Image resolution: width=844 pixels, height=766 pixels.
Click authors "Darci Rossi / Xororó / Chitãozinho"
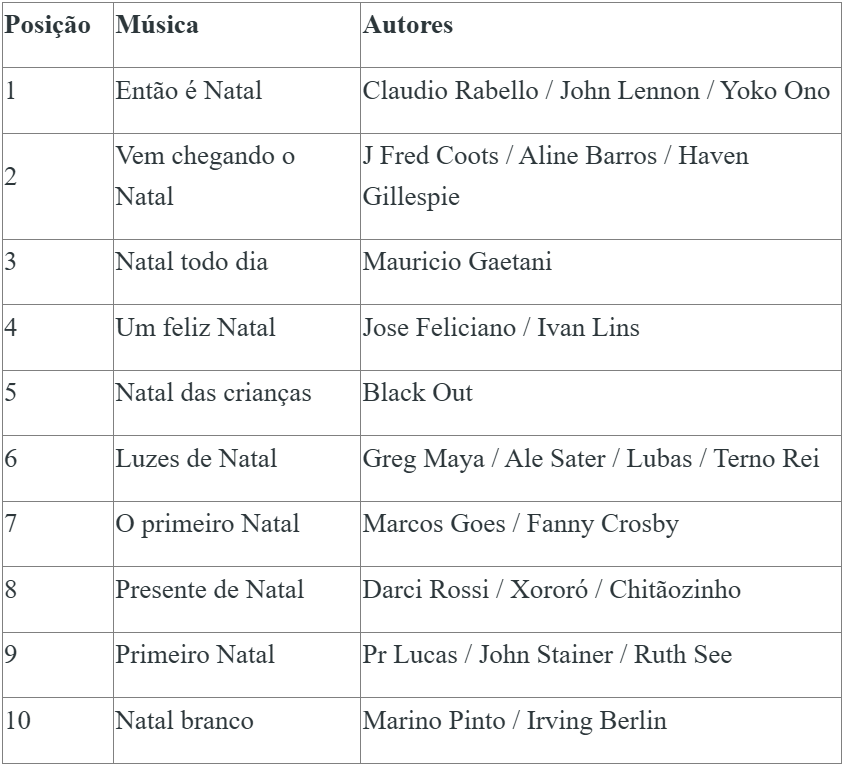point(552,590)
